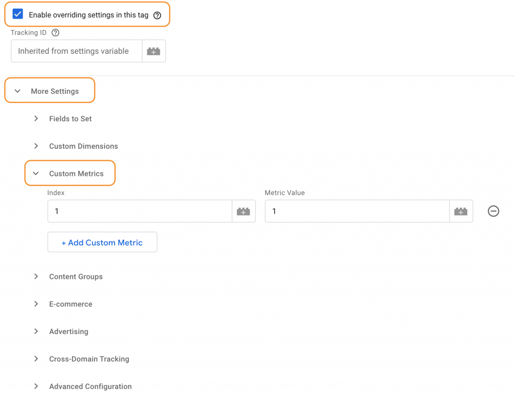Click the Metric Value input field
Image resolution: width=515 pixels, height=401 pixels.
point(357,211)
